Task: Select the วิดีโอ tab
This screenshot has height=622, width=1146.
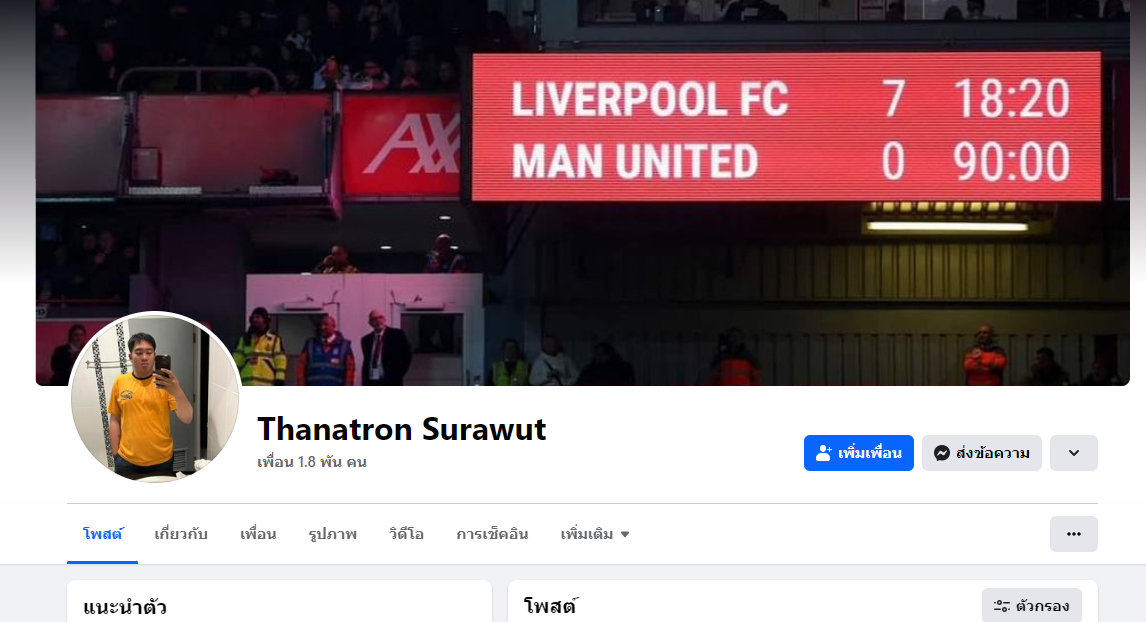Action: click(406, 534)
